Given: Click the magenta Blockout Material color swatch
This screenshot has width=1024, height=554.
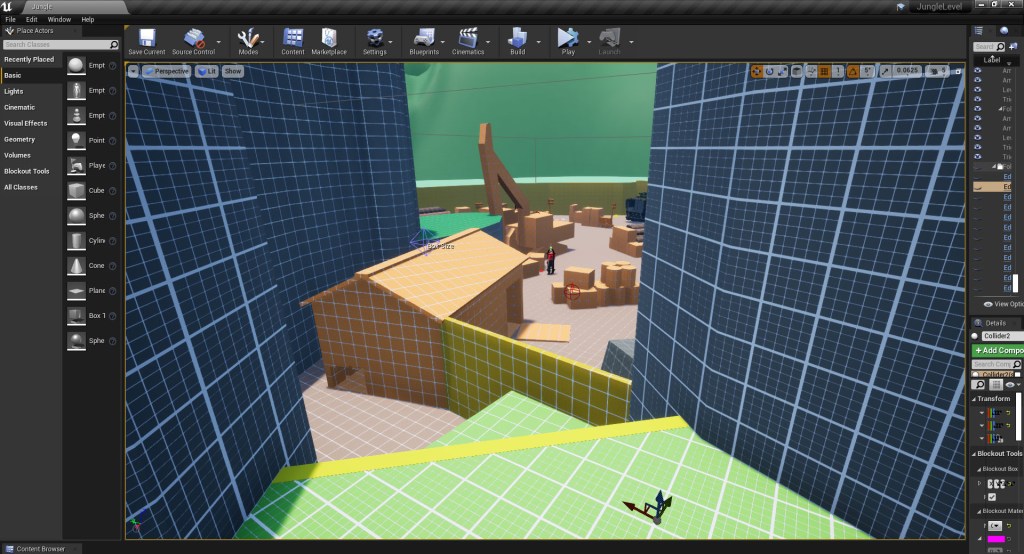Looking at the screenshot, I should click(x=996, y=540).
